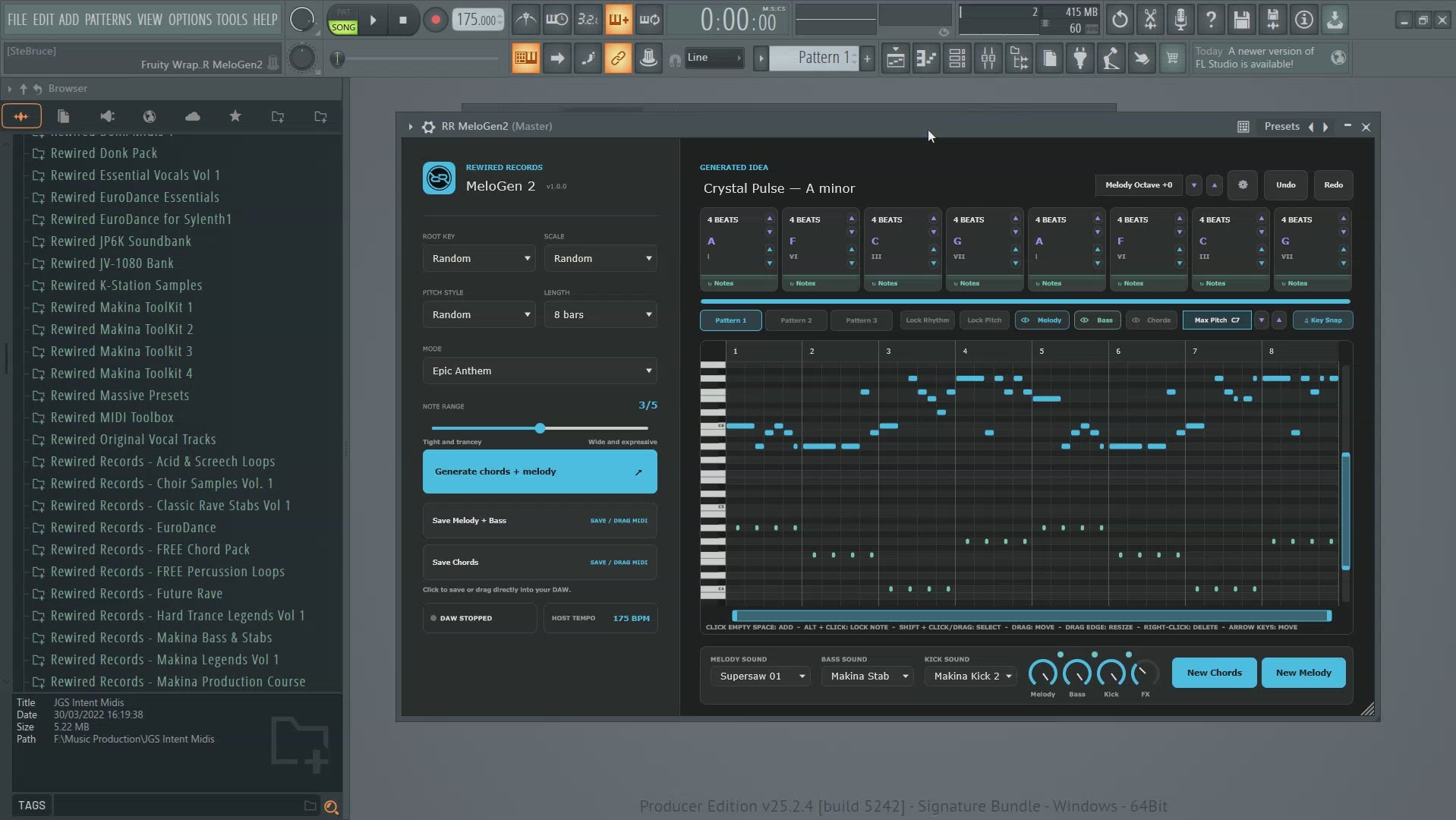Toggle the metronome
This screenshot has height=820, width=1456.
click(525, 20)
